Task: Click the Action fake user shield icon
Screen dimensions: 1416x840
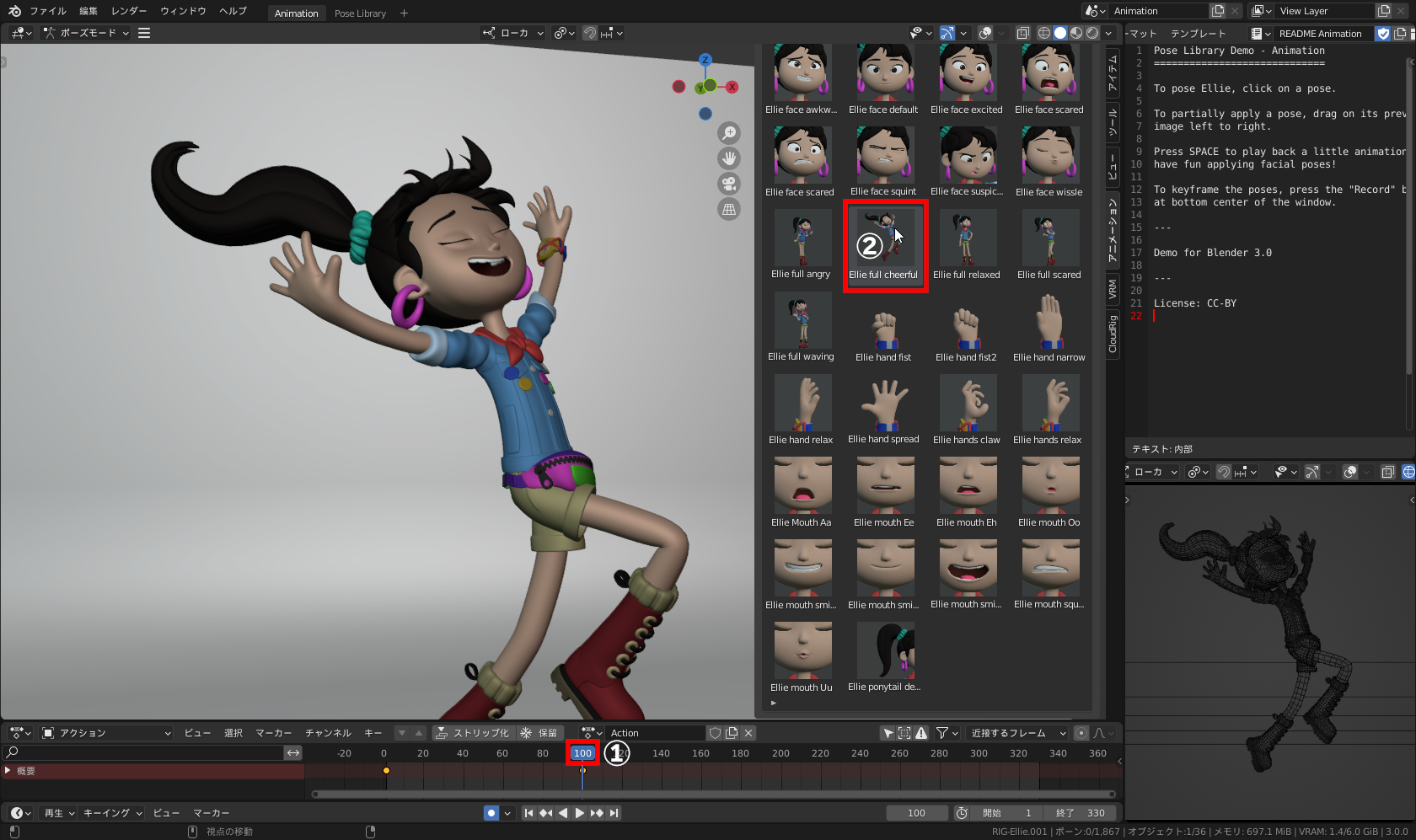Action: click(715, 733)
